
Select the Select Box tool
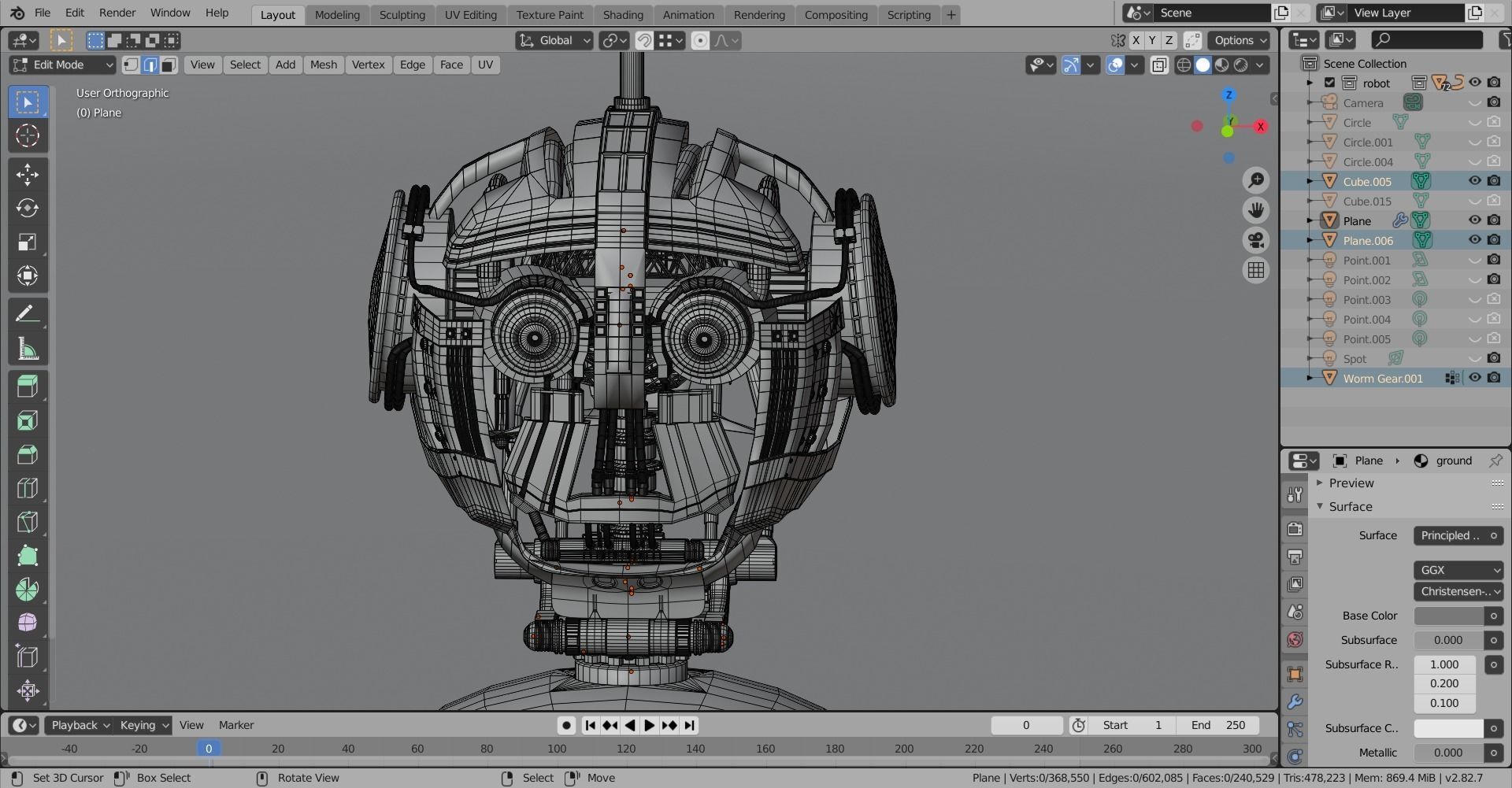28,102
